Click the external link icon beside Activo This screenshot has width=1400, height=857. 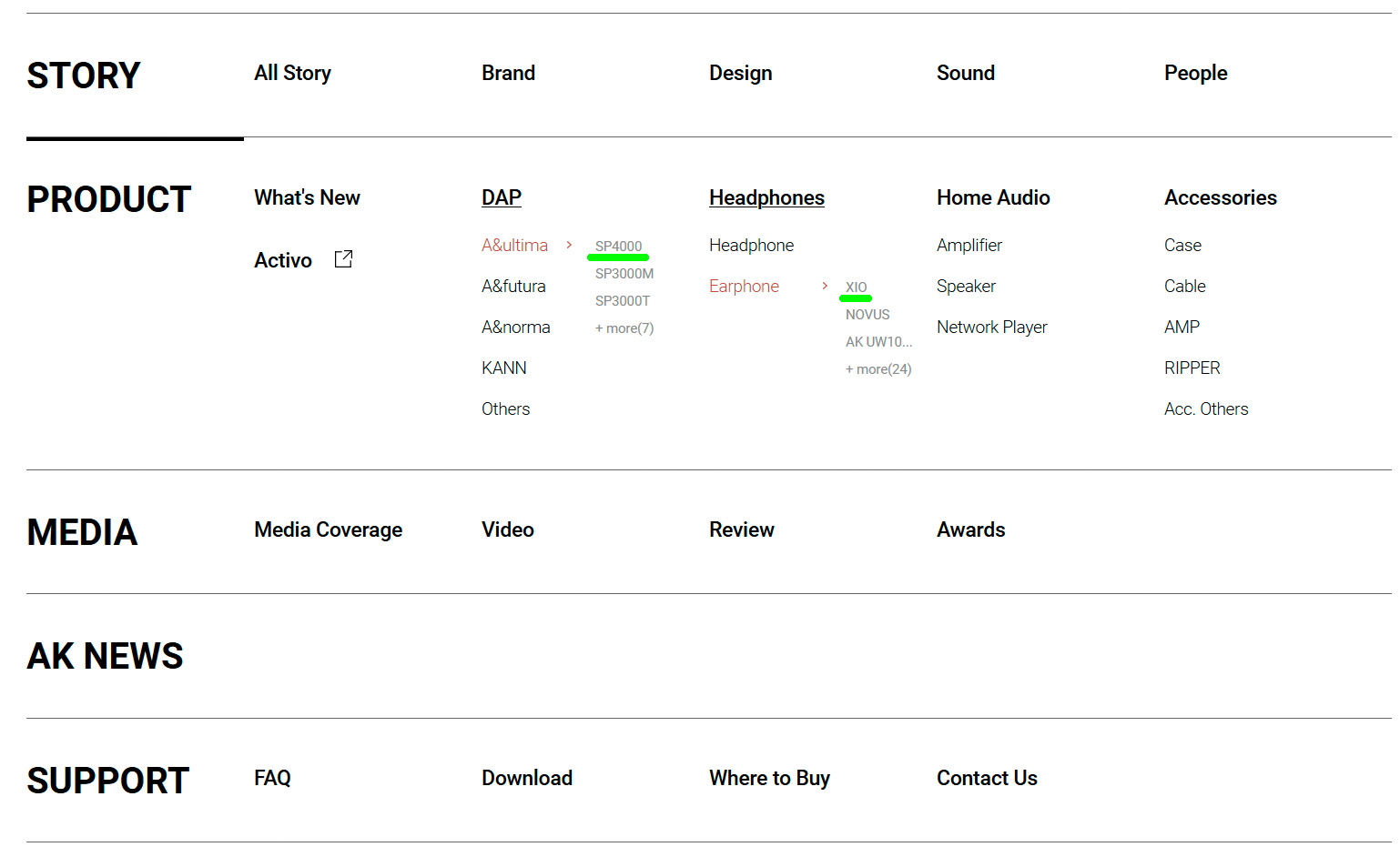(x=343, y=259)
